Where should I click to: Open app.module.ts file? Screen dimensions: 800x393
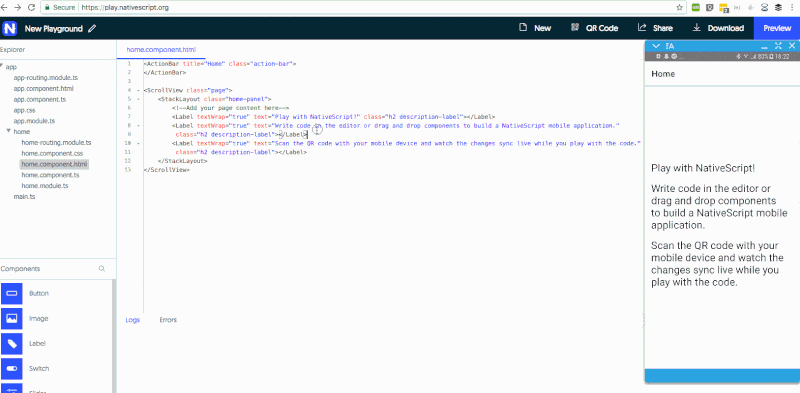point(34,121)
